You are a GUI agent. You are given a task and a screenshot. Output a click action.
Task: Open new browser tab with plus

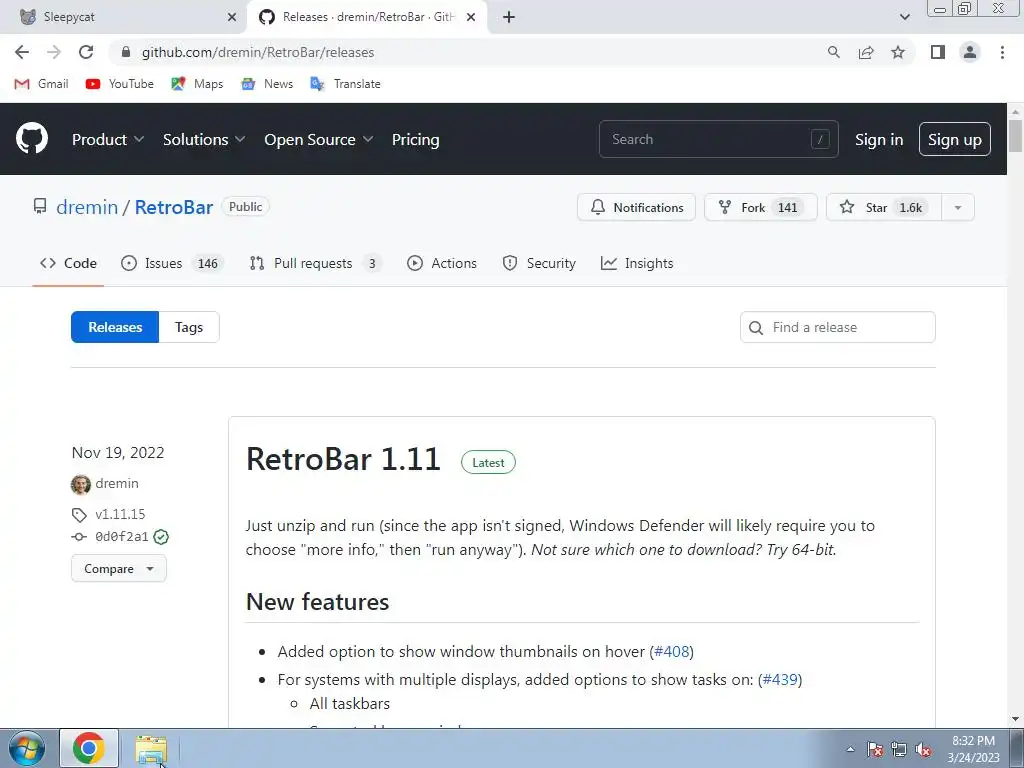tap(509, 17)
